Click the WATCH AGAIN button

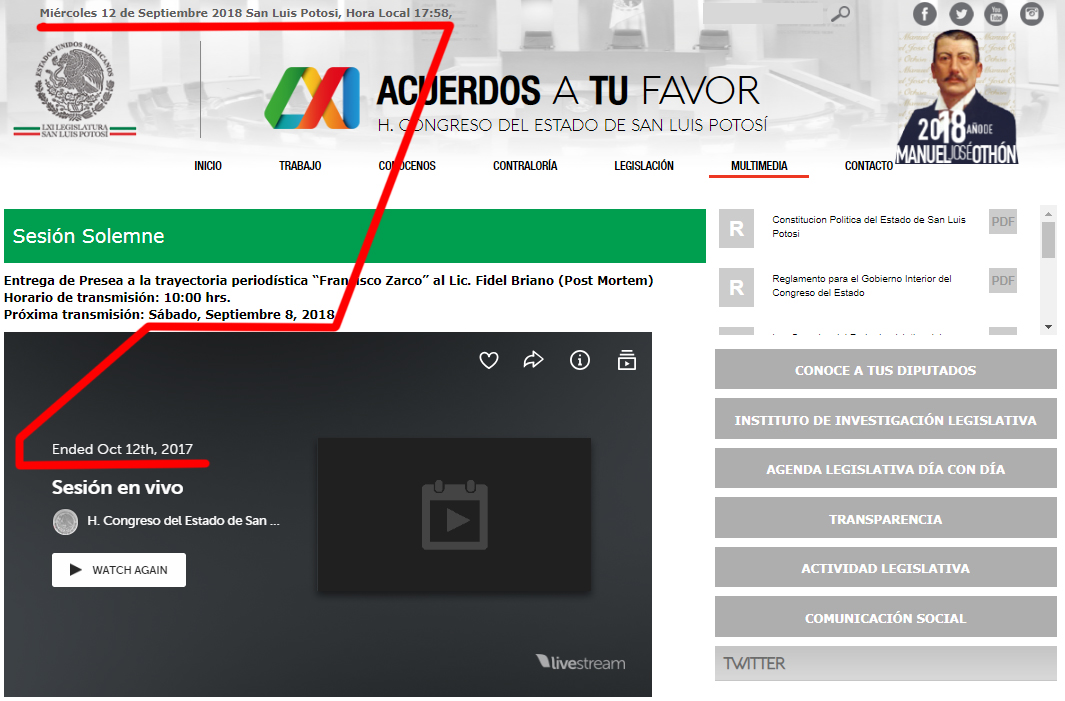119,570
